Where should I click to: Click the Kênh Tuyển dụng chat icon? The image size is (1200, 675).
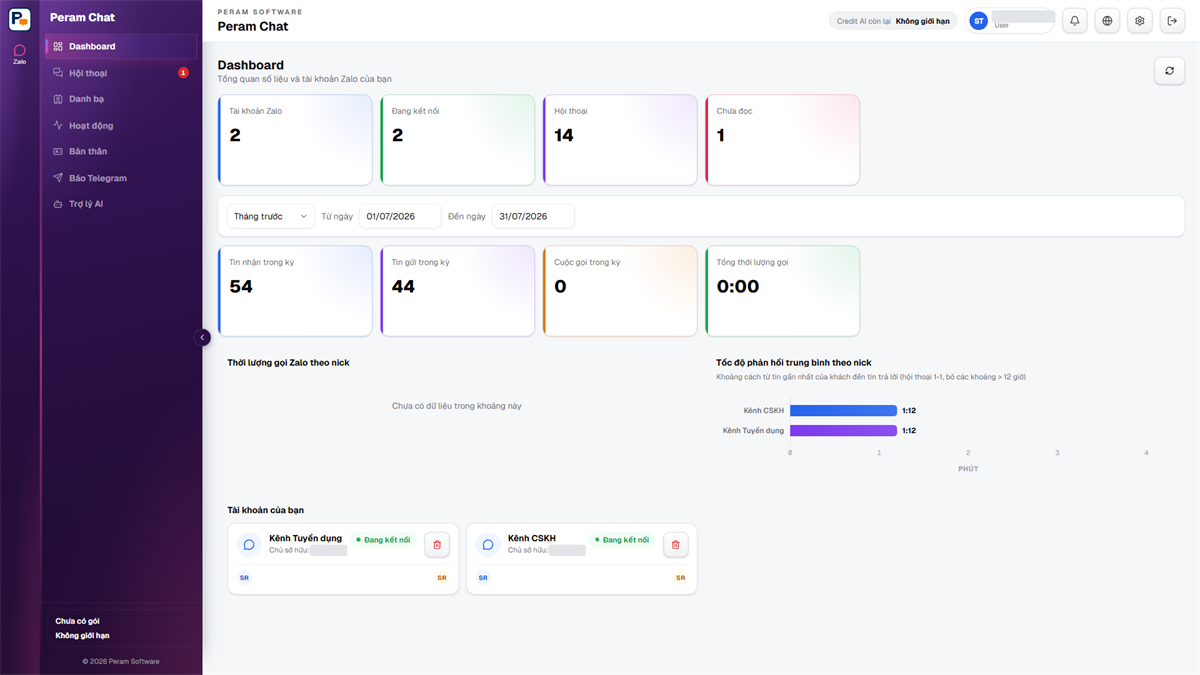click(x=249, y=545)
